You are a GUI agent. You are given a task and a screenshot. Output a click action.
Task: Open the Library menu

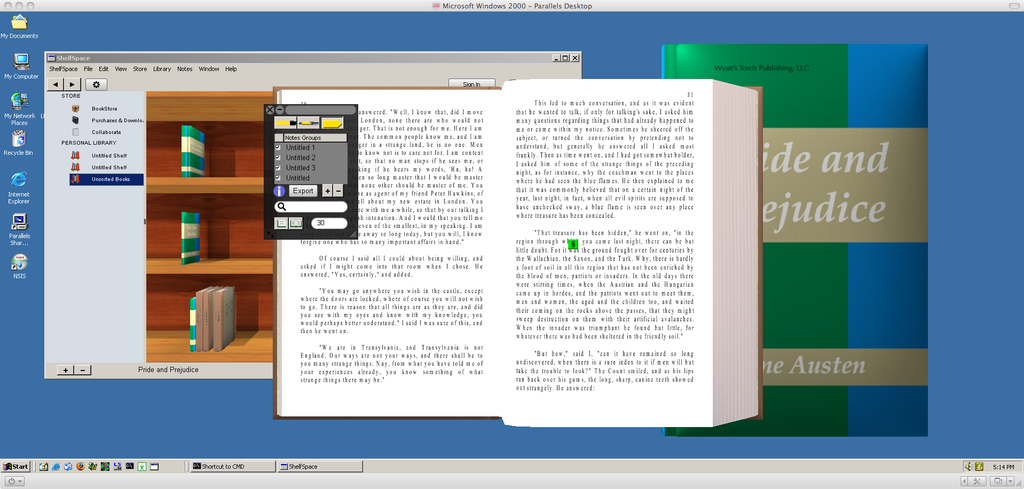pos(161,69)
